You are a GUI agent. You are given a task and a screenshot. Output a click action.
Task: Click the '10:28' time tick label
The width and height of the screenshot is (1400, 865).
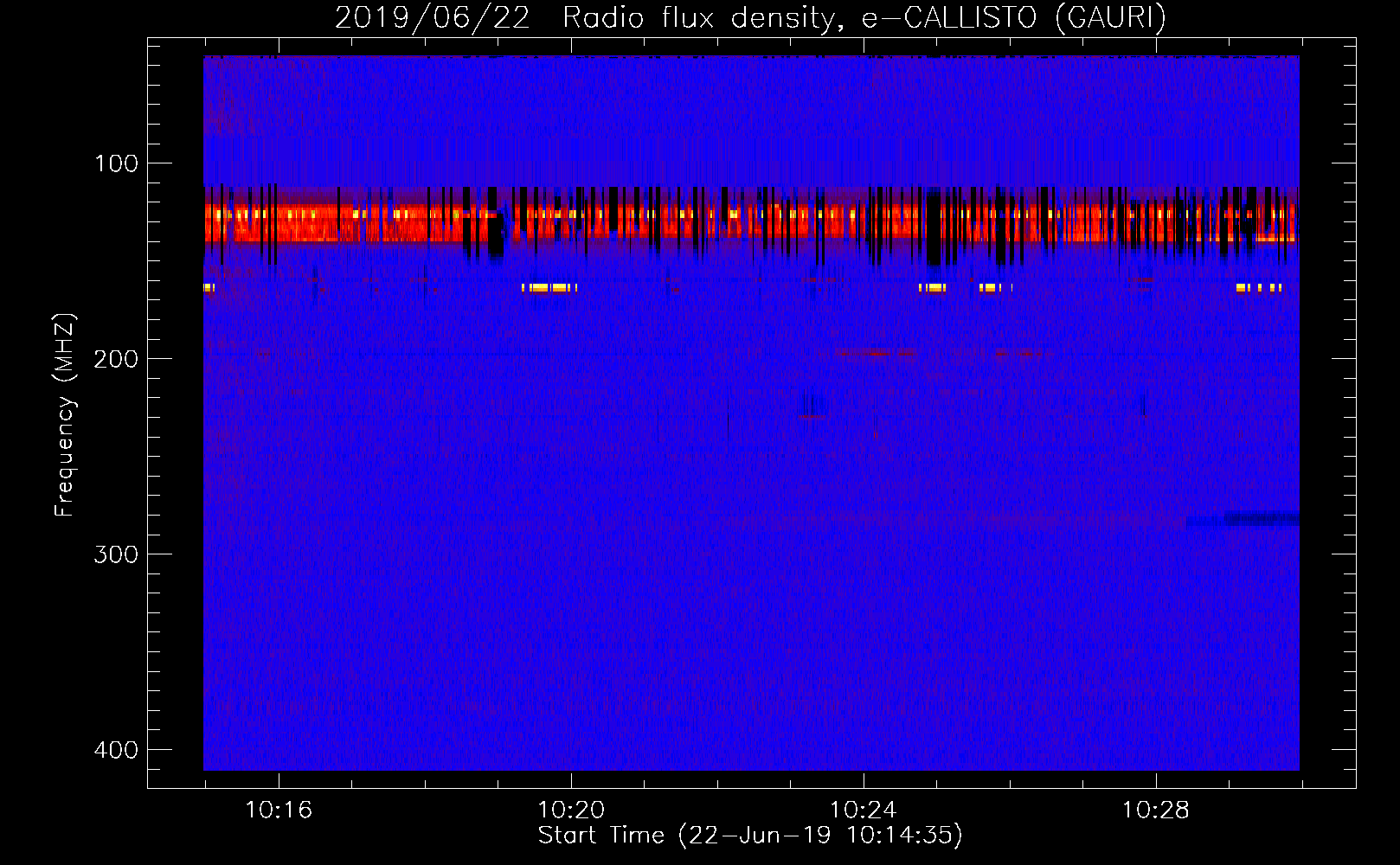1156,811
